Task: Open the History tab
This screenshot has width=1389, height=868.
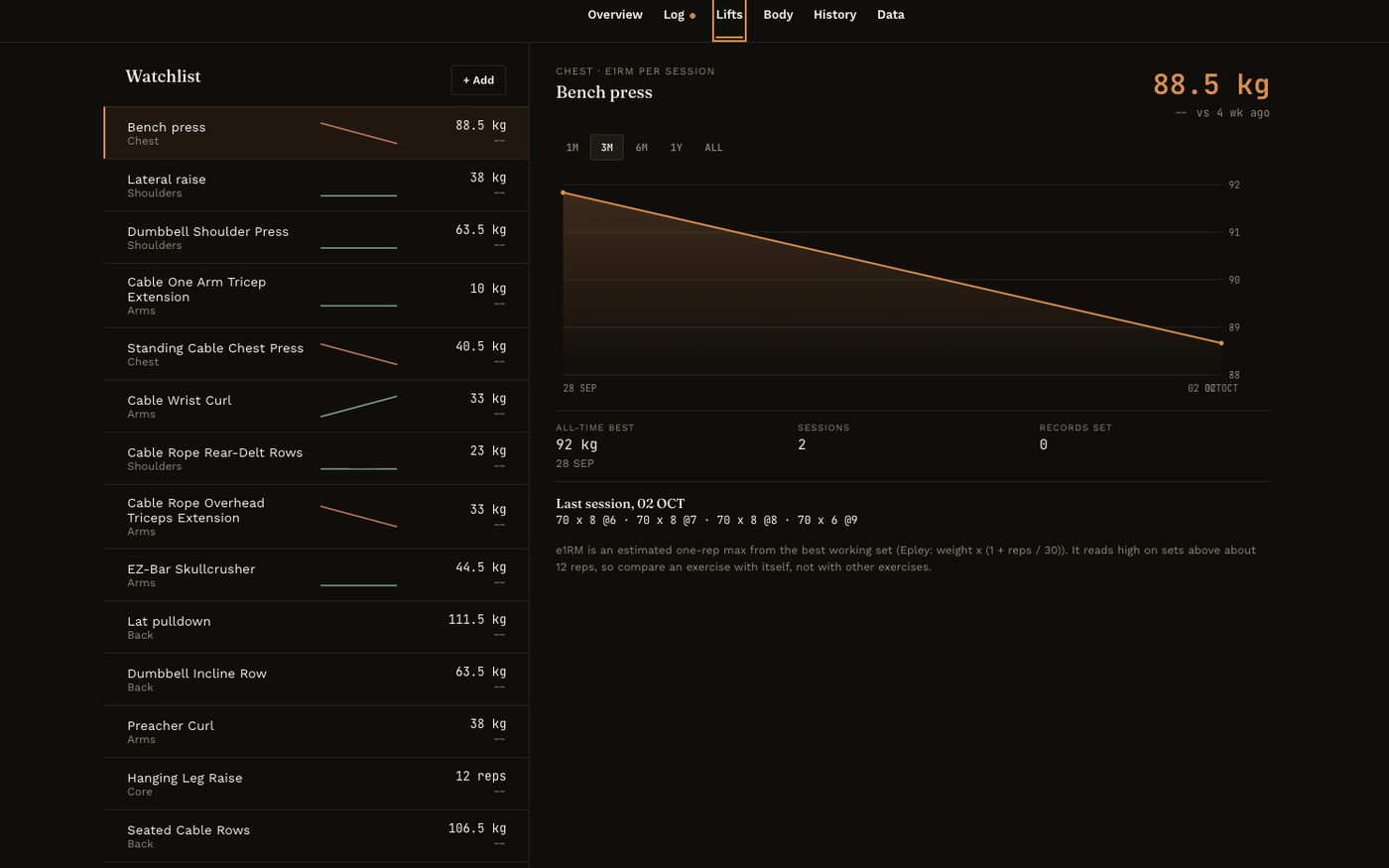Action: coord(834,15)
